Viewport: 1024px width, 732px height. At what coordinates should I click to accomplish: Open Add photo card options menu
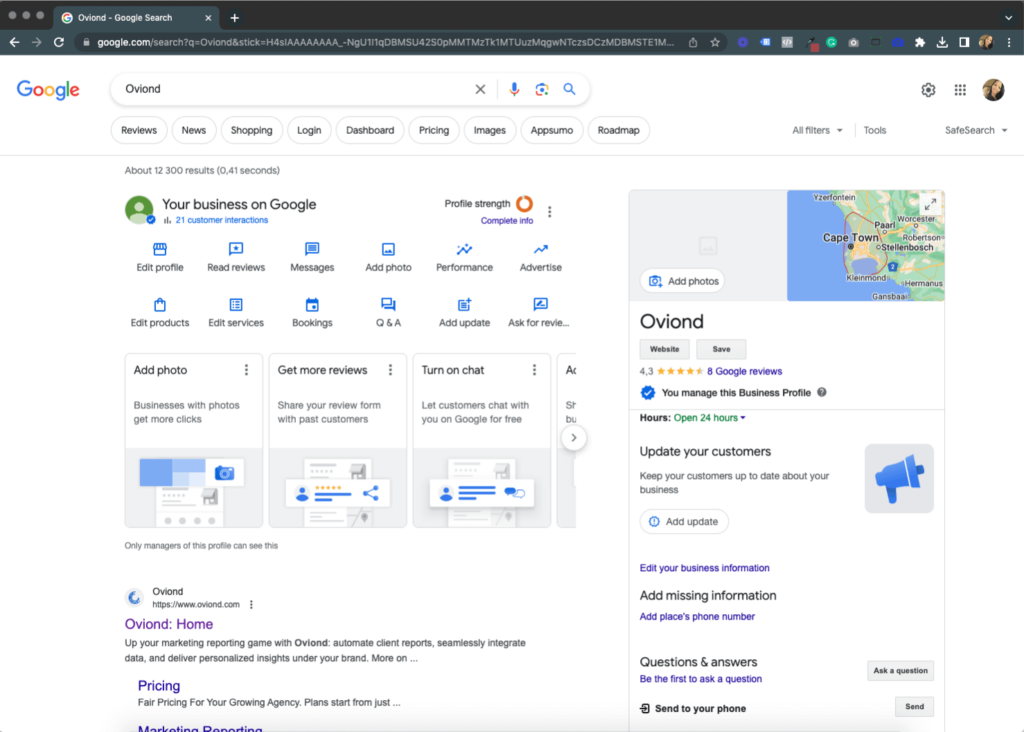[x=246, y=370]
